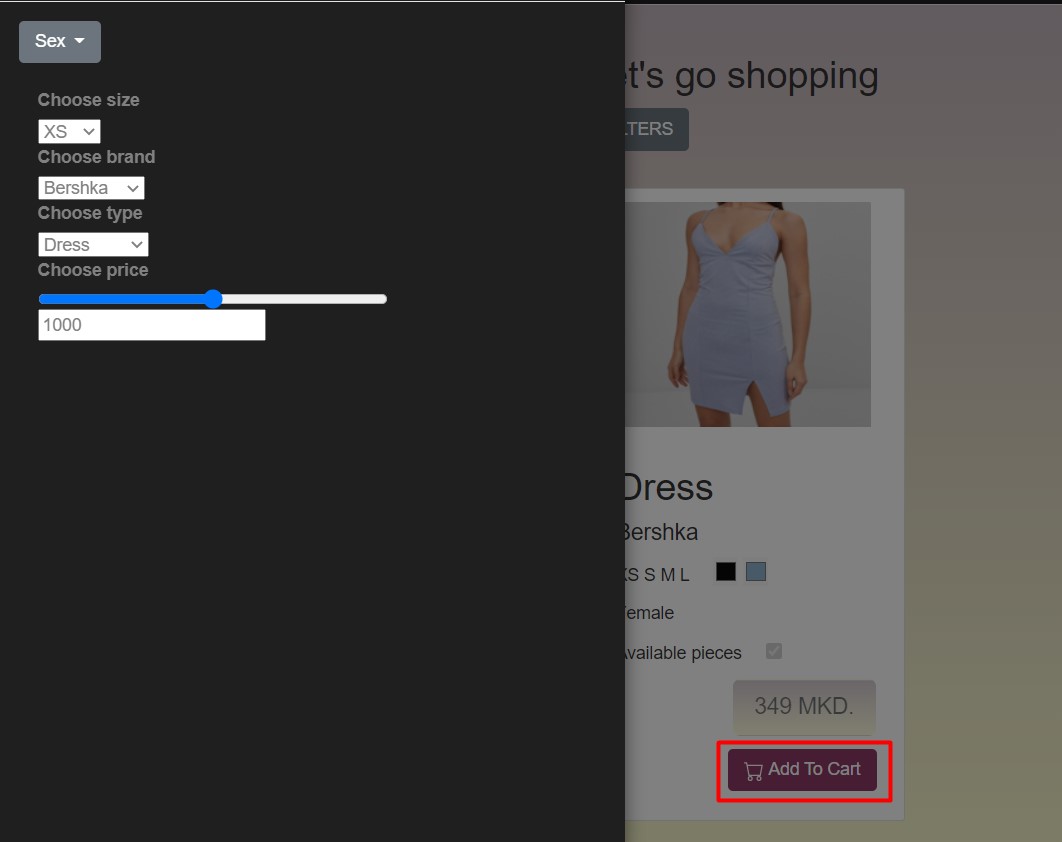Open the Choose brand dropdown showing Bershka
The image size is (1062, 842).
[91, 187]
